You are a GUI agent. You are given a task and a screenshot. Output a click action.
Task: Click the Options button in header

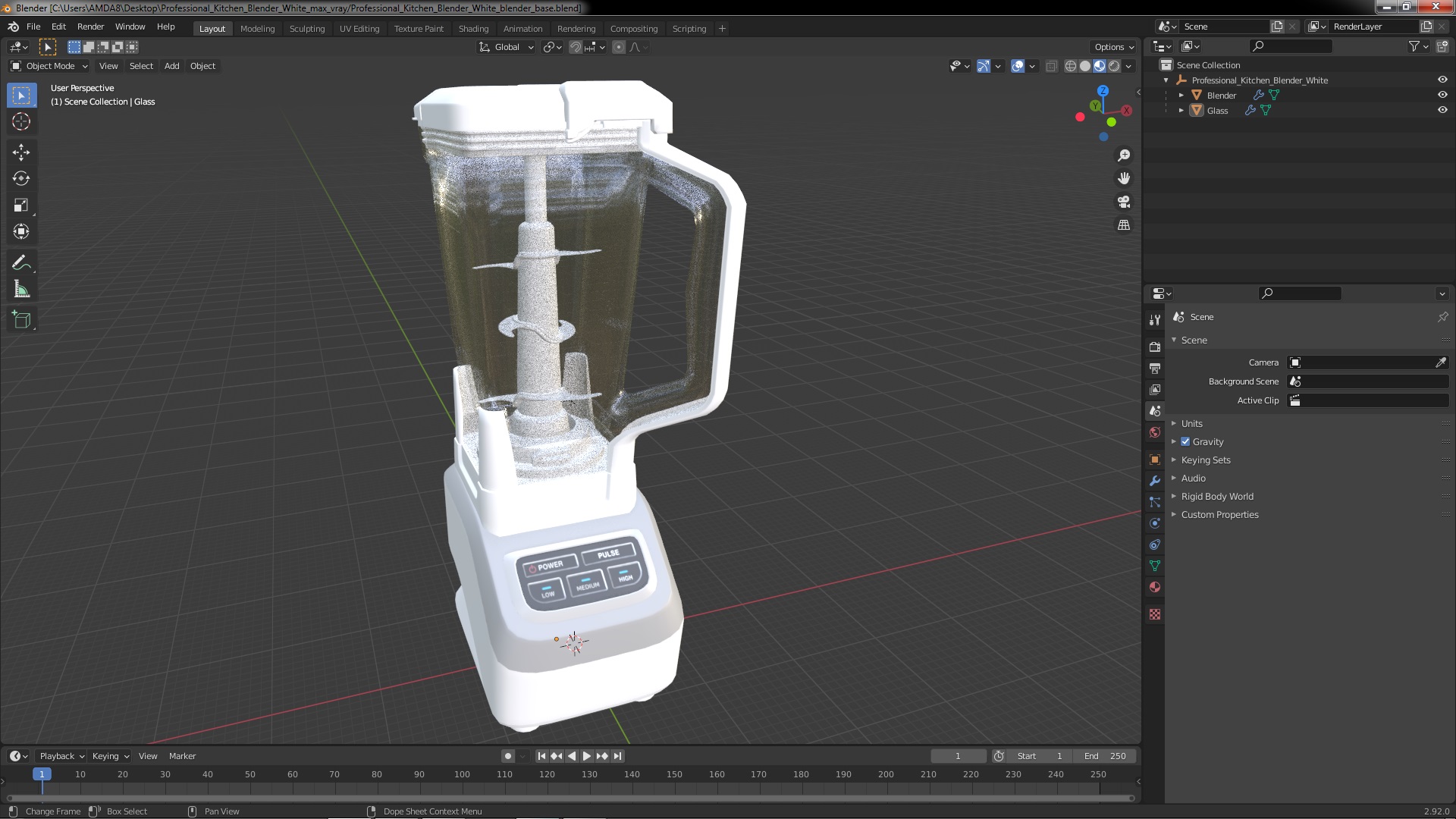click(1113, 47)
